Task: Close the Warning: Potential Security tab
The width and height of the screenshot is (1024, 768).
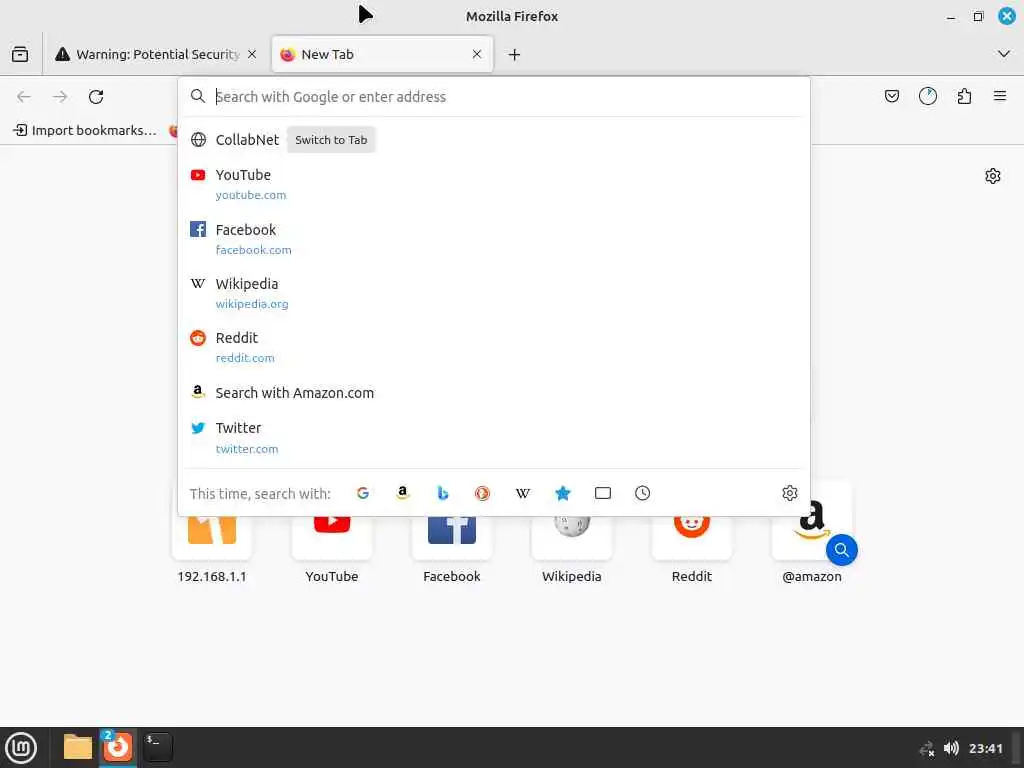Action: coord(252,54)
